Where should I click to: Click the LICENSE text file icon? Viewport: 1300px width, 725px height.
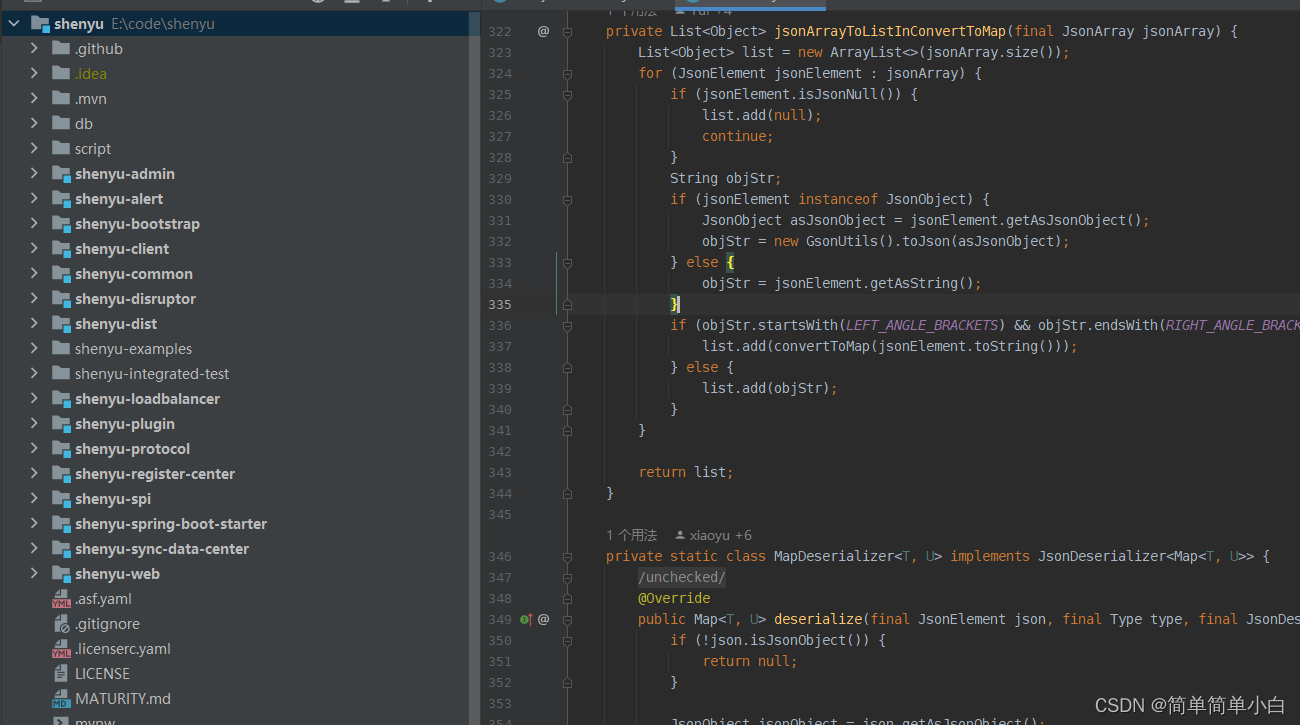click(x=60, y=674)
